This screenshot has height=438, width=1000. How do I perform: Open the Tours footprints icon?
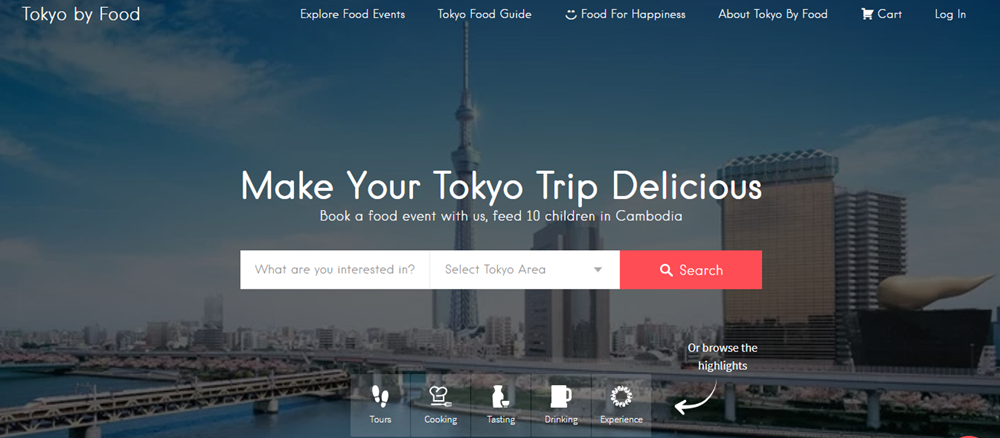(x=380, y=396)
